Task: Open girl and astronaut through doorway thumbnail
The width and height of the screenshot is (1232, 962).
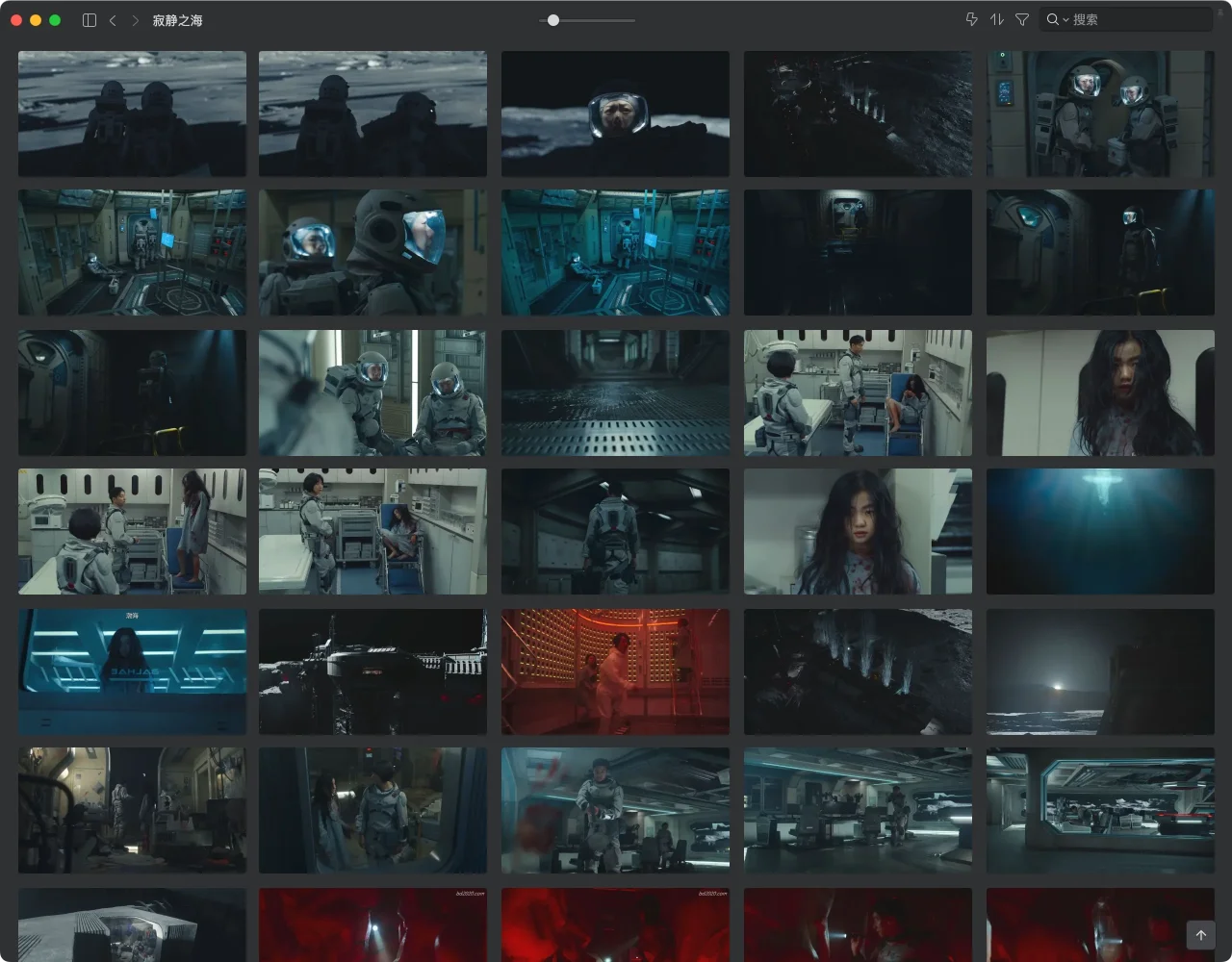Action: (372, 811)
